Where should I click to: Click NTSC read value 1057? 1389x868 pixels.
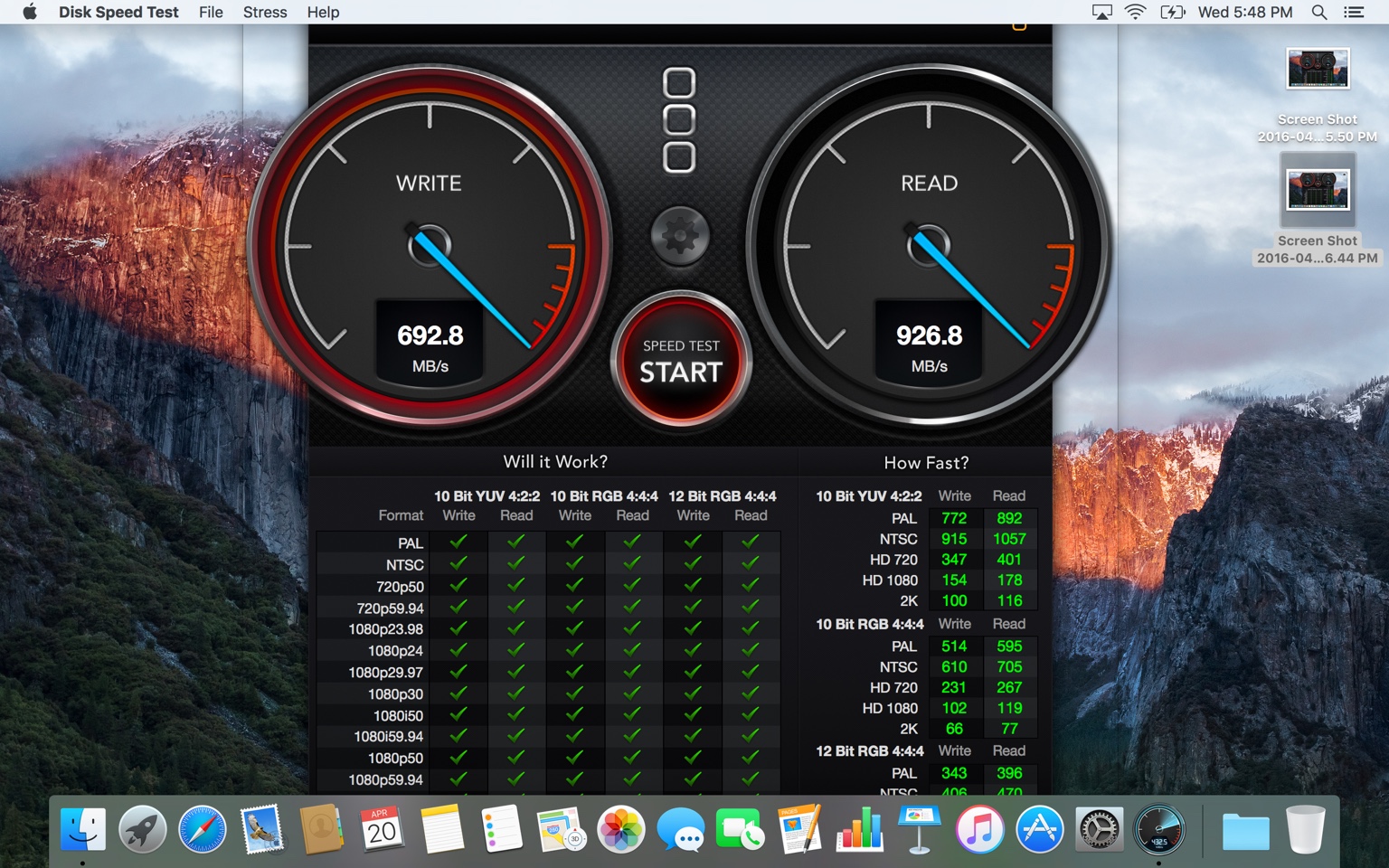tap(1009, 539)
